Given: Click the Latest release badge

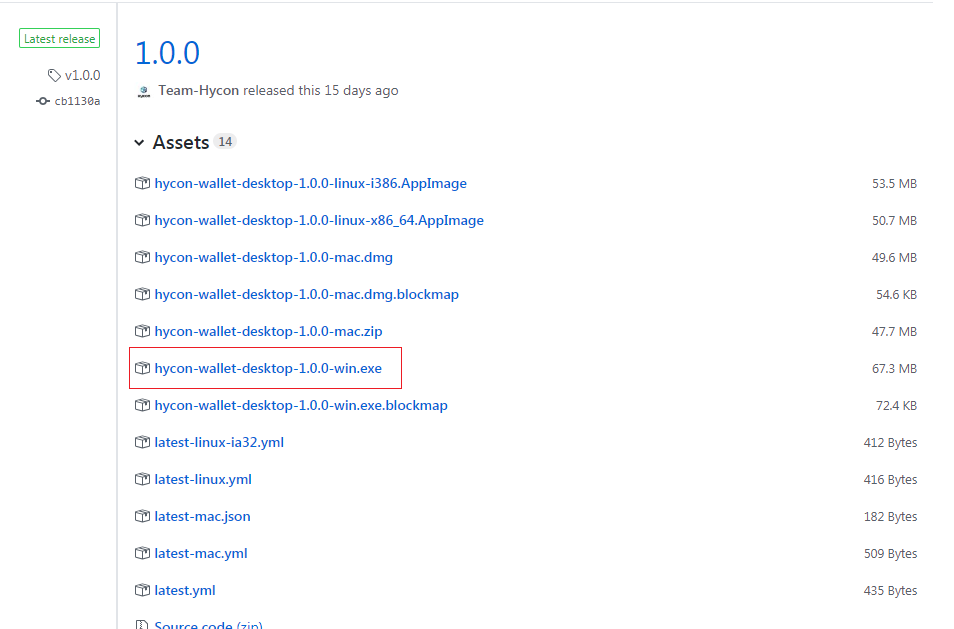Looking at the screenshot, I should tap(60, 38).
